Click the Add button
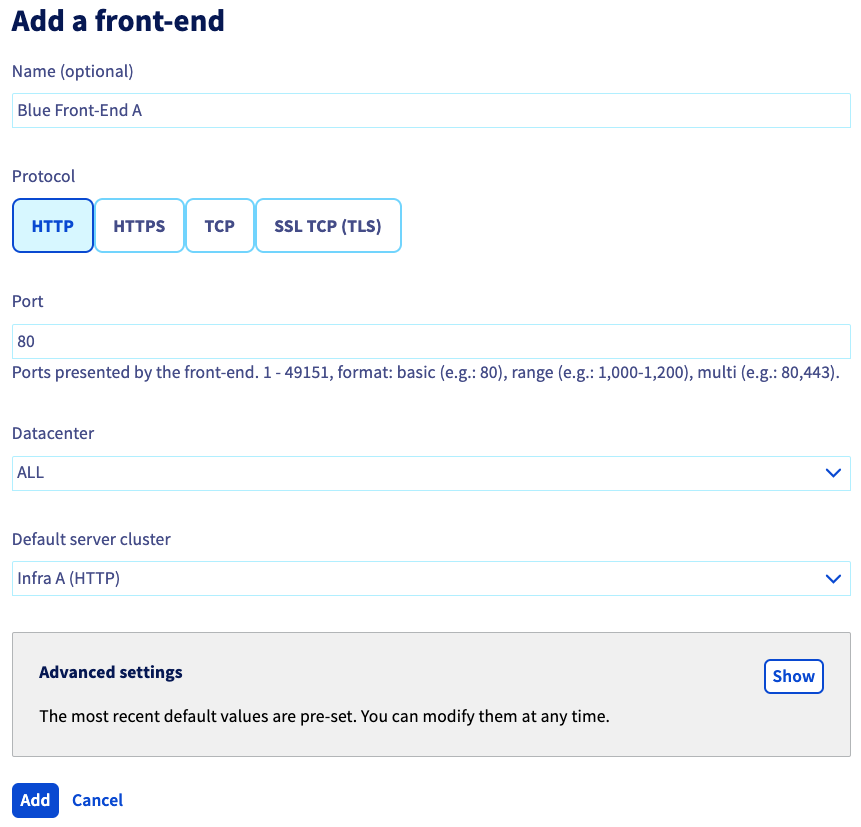The image size is (861, 827). tap(35, 800)
